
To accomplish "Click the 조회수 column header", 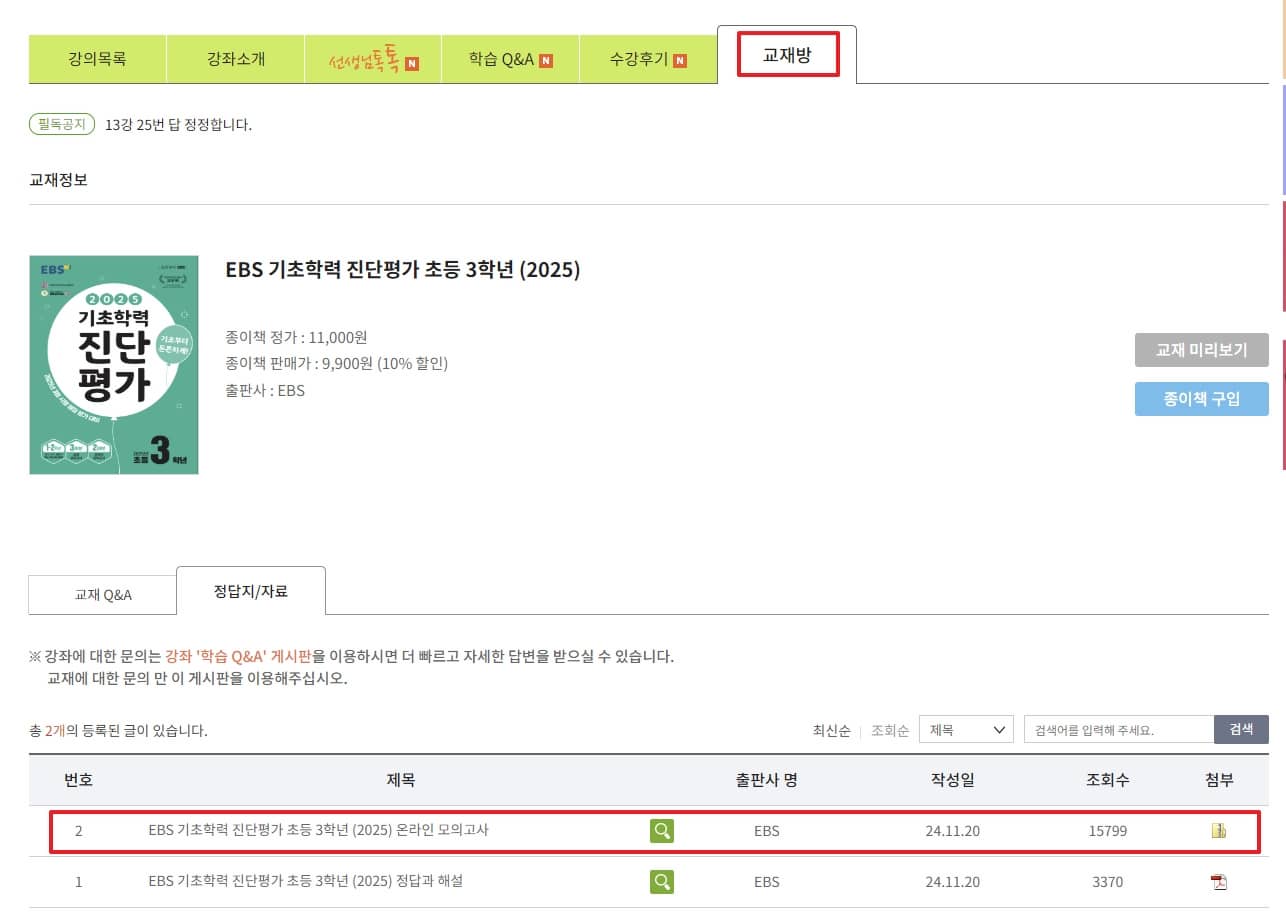I will (x=1108, y=780).
